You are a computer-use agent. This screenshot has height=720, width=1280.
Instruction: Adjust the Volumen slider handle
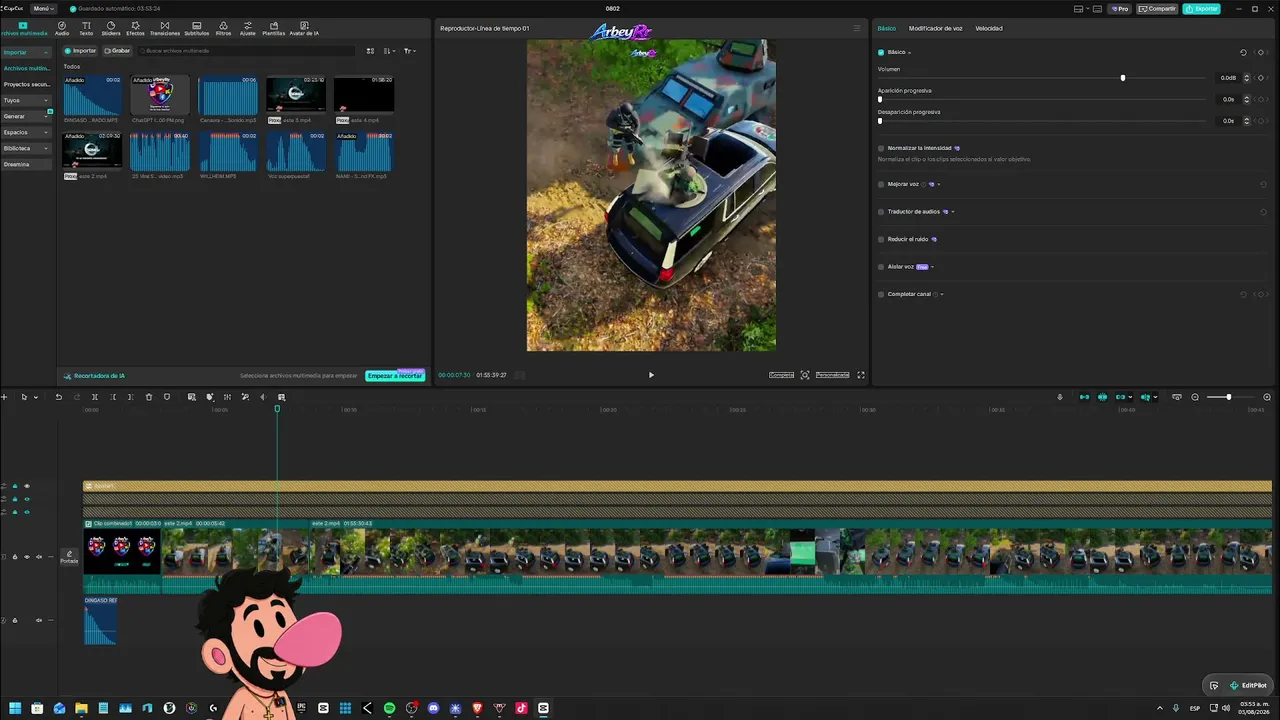point(1123,77)
